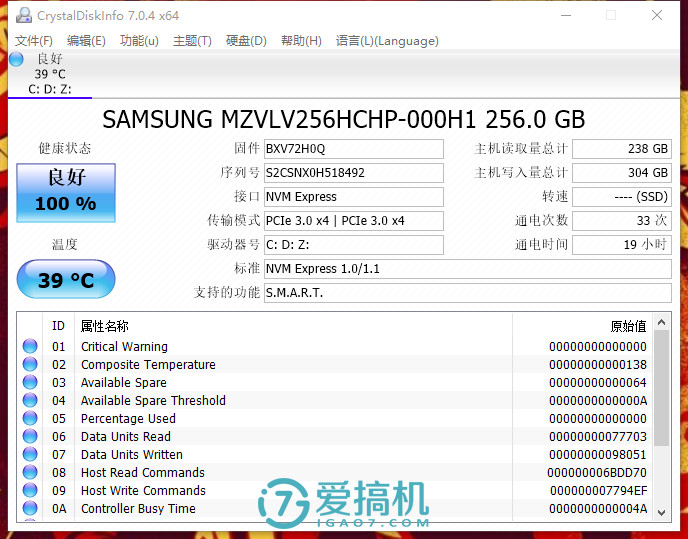Click the 原始值 column header

tap(582, 326)
